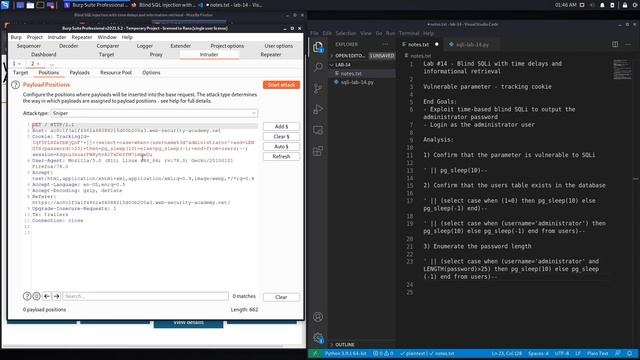Click the Clear button beside search matches
640x360 pixels.
(x=281, y=297)
